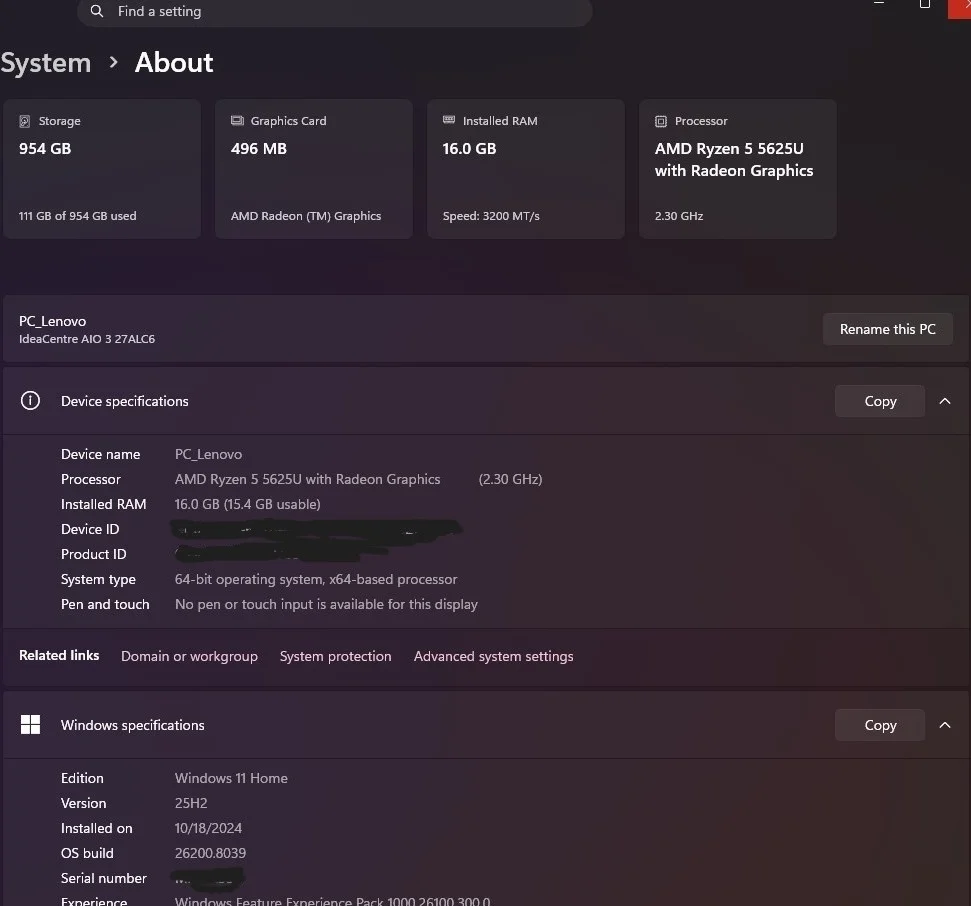Screen dimensions: 971x906
Task: Go back to System via breadcrumb
Action: 46,63
